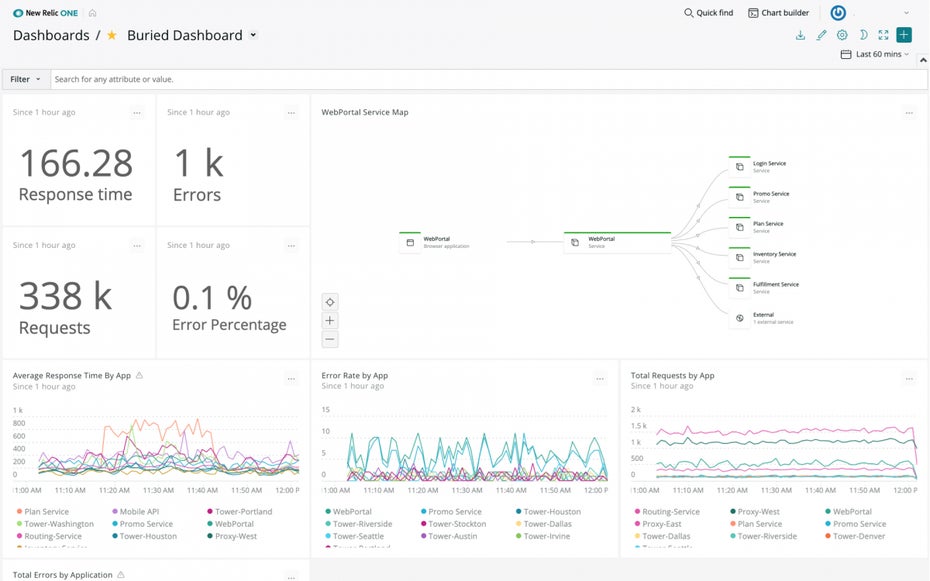Select the edit dashboard pencil icon
Image resolution: width=930 pixels, height=581 pixels.
[x=822, y=34]
